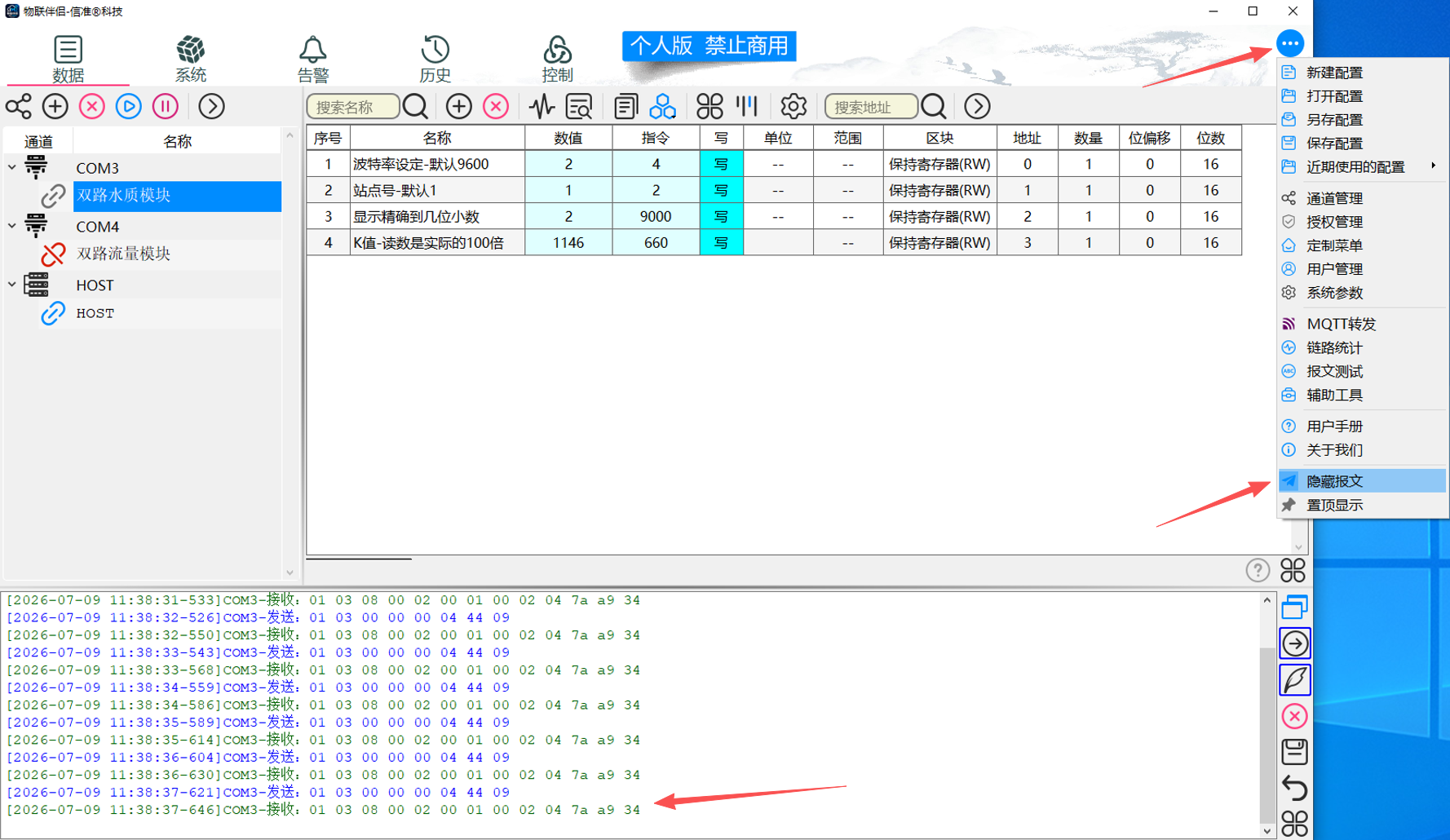Open the 系统 tab

(191, 59)
